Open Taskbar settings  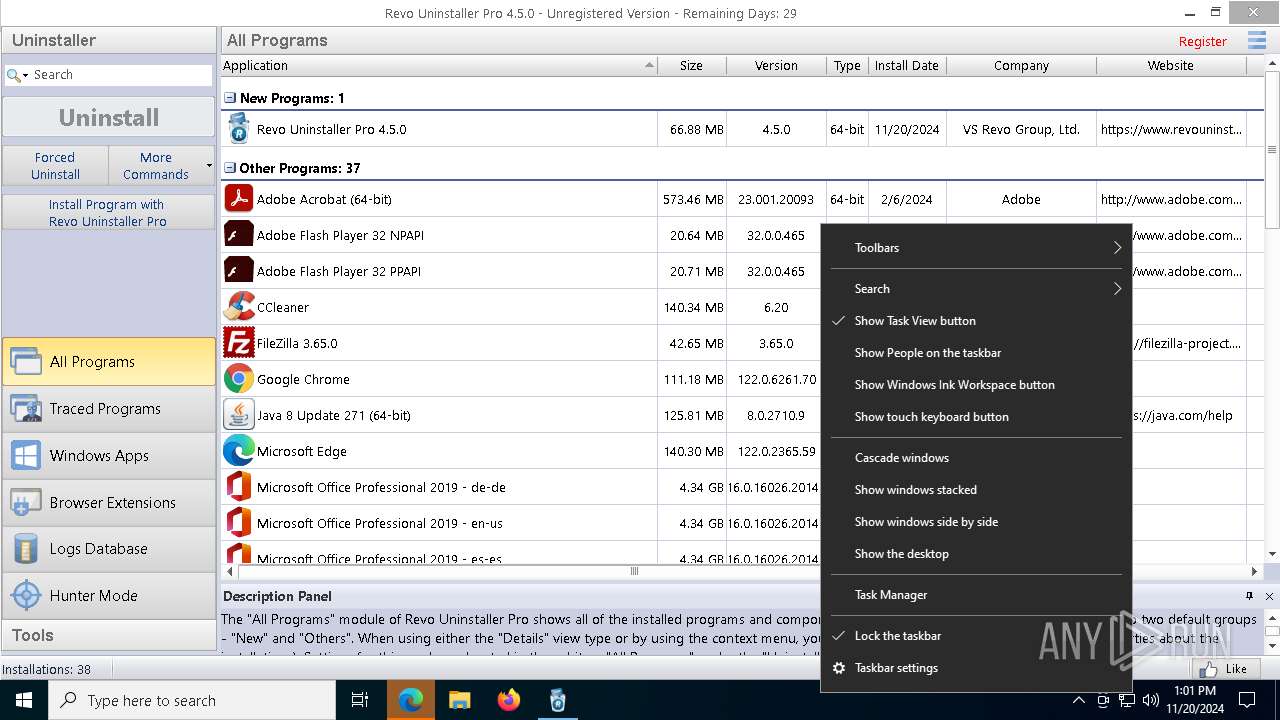coord(976,668)
